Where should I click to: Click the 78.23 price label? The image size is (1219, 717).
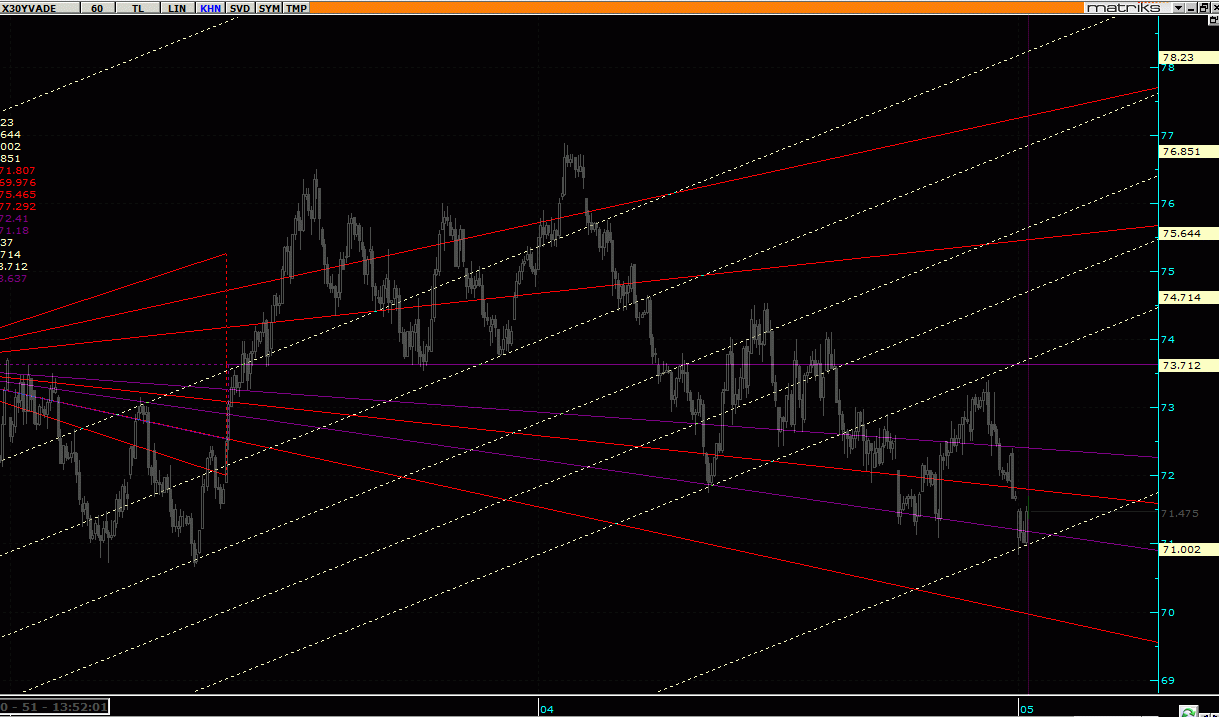1188,58
